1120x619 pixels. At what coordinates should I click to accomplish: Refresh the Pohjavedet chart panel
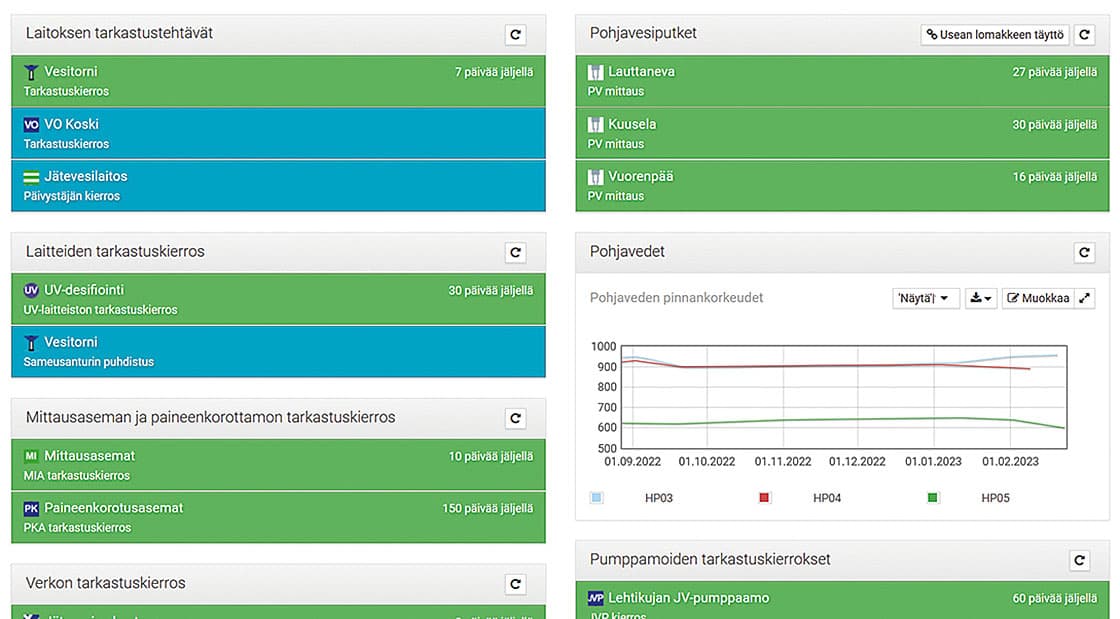1084,252
